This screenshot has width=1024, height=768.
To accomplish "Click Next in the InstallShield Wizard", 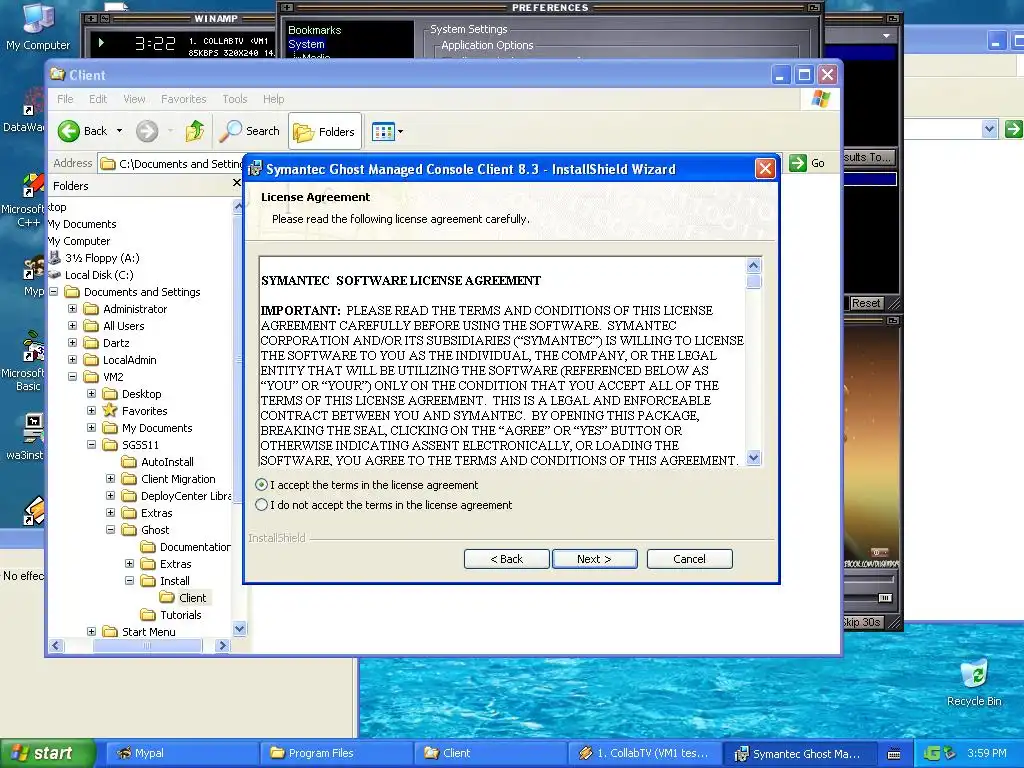I will [x=594, y=559].
